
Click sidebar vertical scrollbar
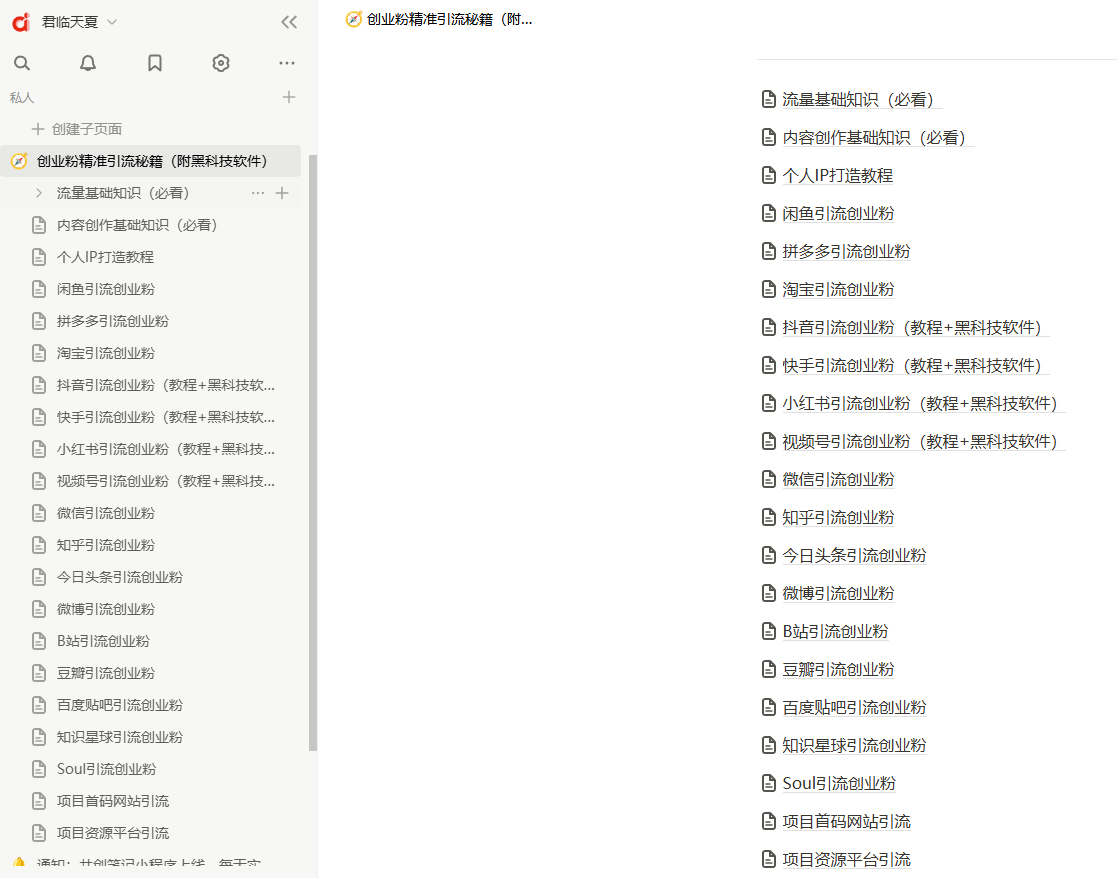[313, 452]
